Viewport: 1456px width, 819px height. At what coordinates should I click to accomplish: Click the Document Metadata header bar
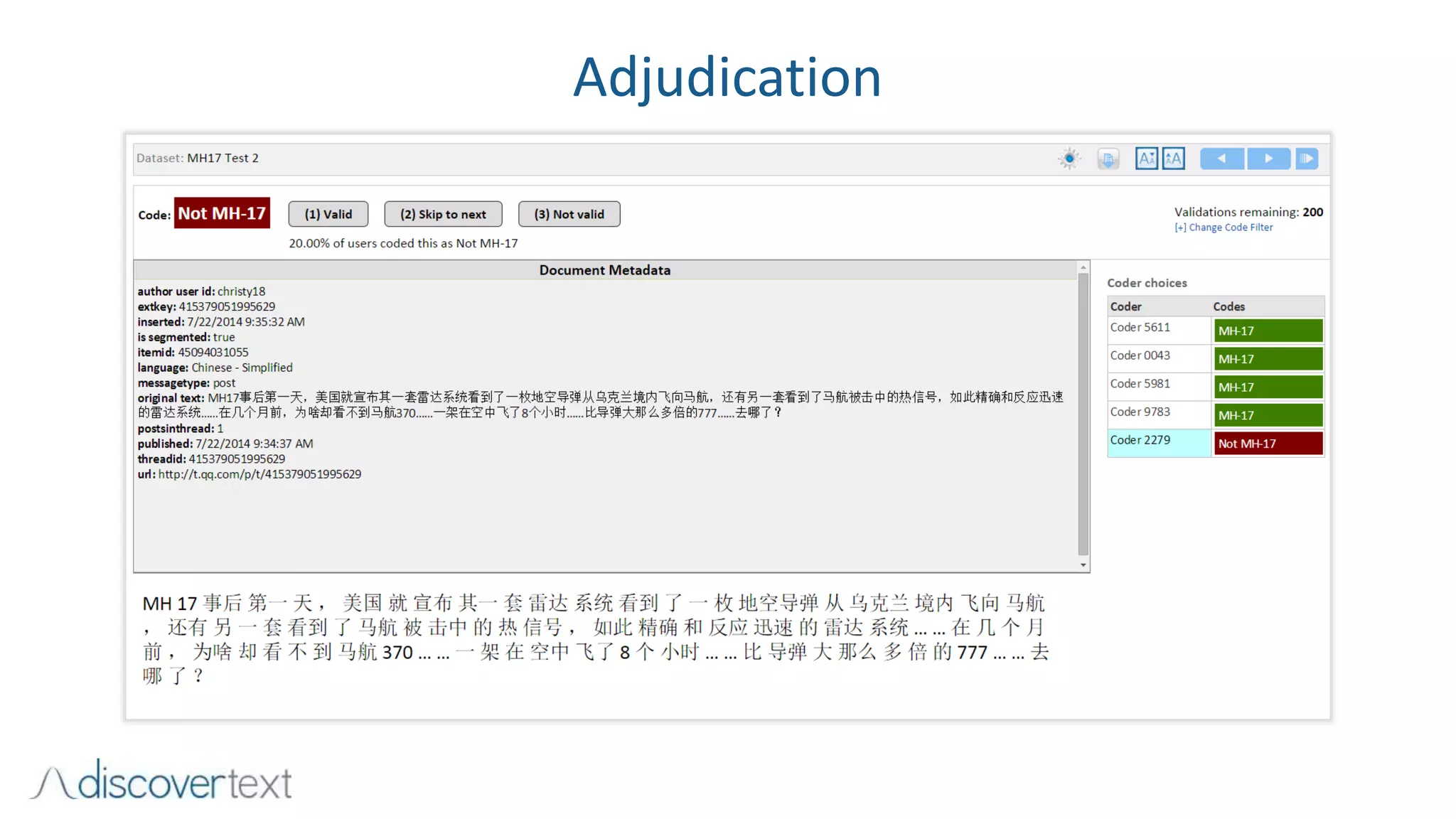click(x=605, y=270)
